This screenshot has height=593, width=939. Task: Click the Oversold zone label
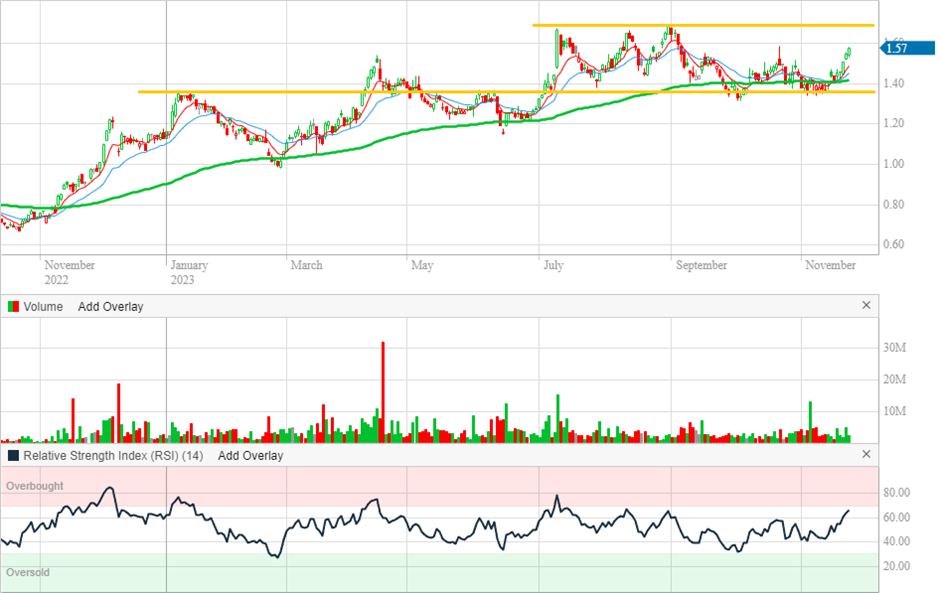pyautogui.click(x=28, y=573)
